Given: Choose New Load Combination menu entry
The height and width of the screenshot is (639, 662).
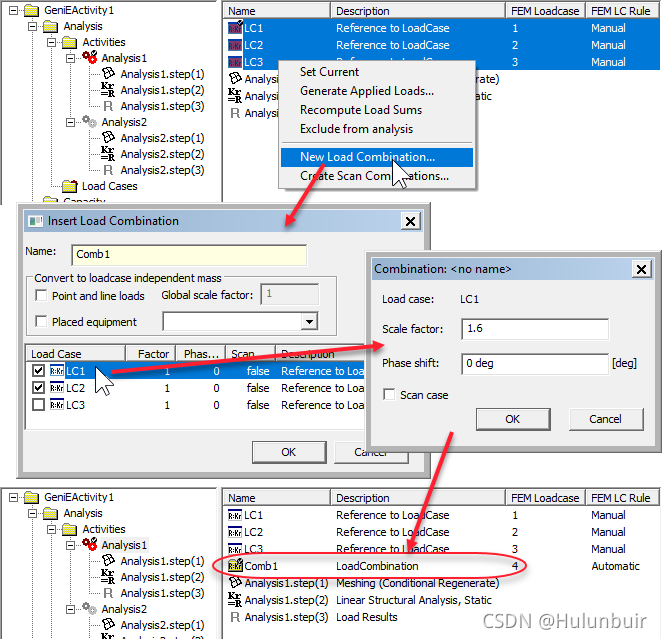Looking at the screenshot, I should [377, 157].
